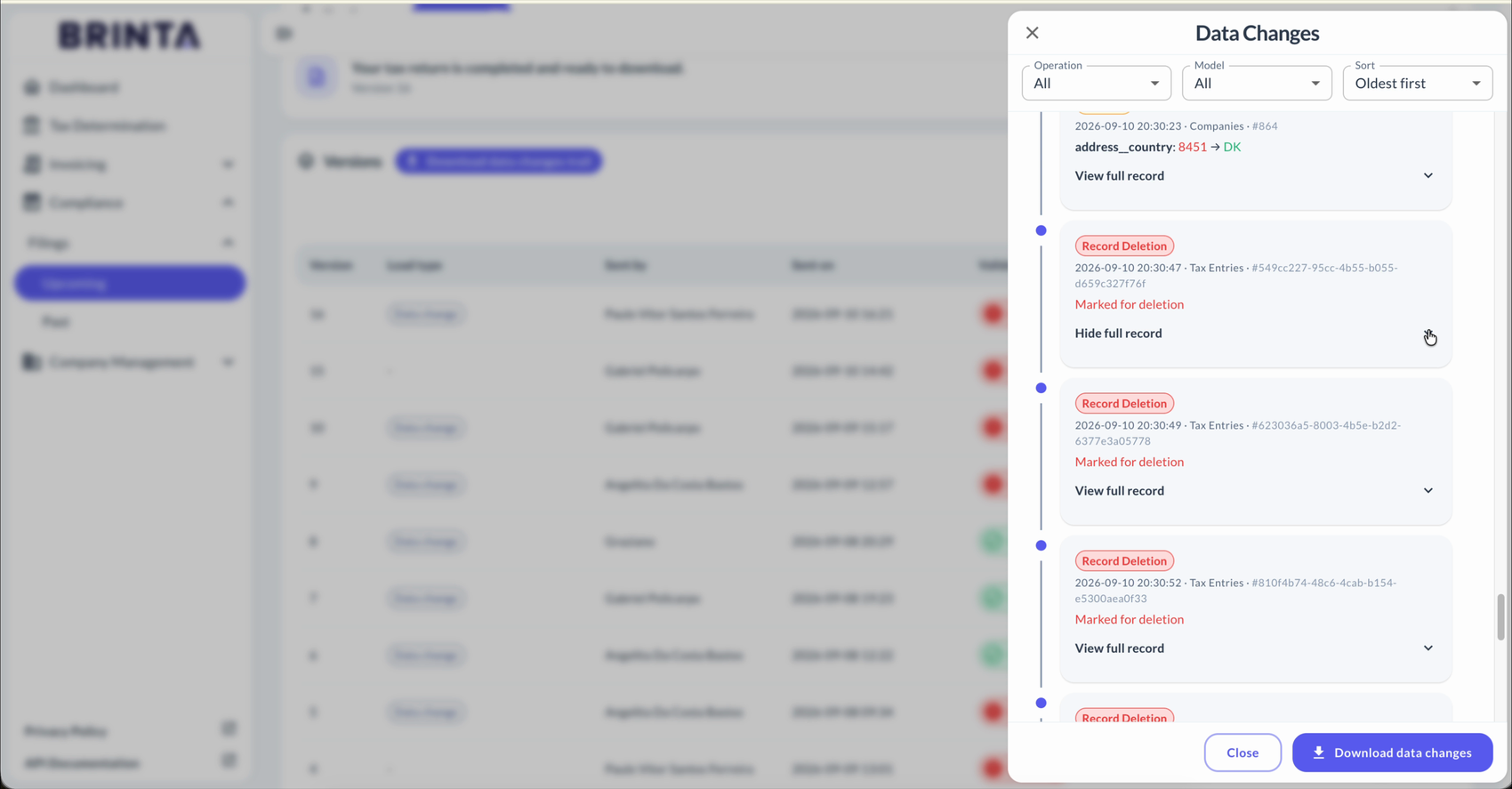
Task: Click Download data changes button
Action: 1392,753
